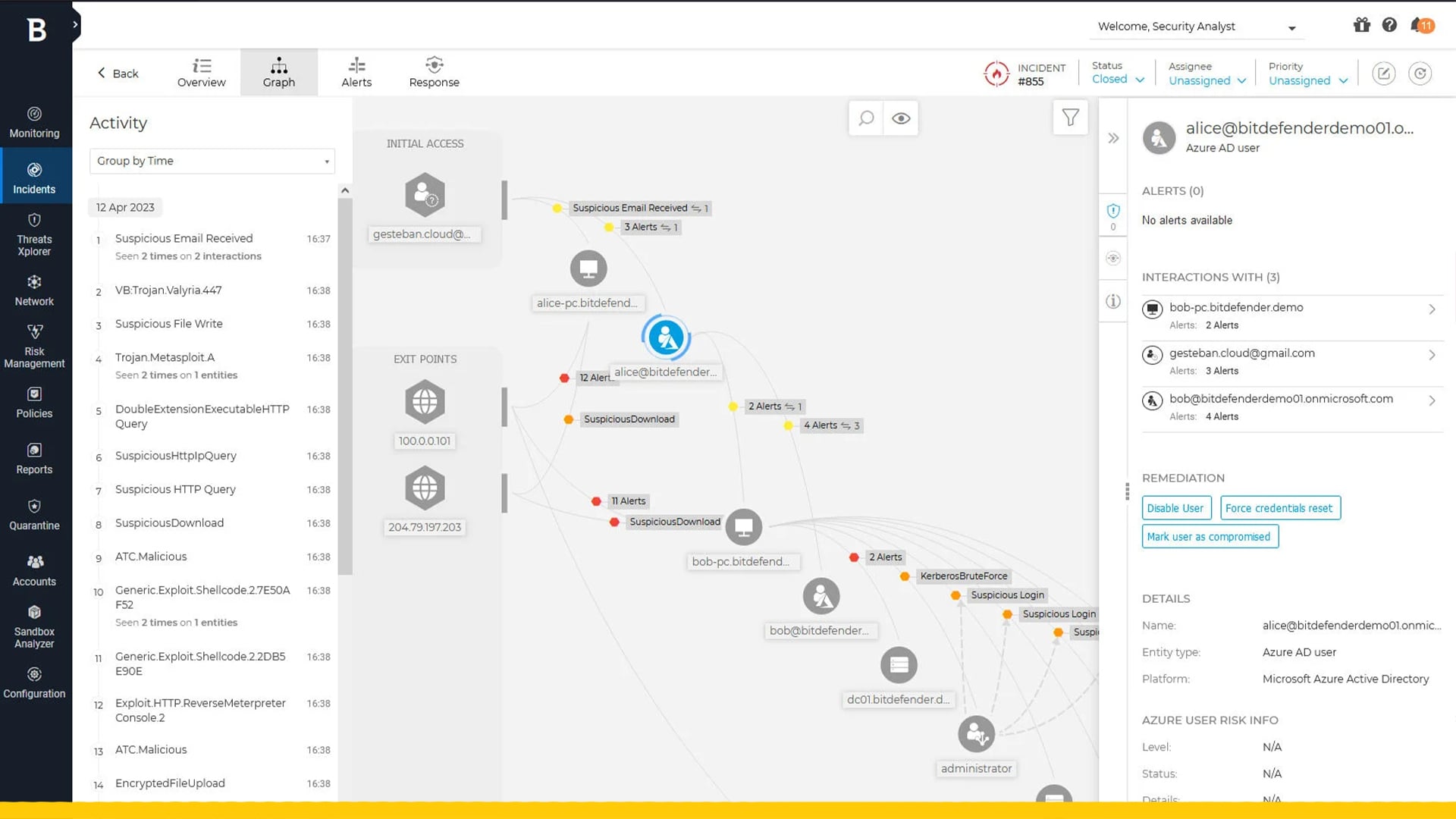Image resolution: width=1456 pixels, height=819 pixels.
Task: Click the help question mark icon
Action: [1389, 25]
